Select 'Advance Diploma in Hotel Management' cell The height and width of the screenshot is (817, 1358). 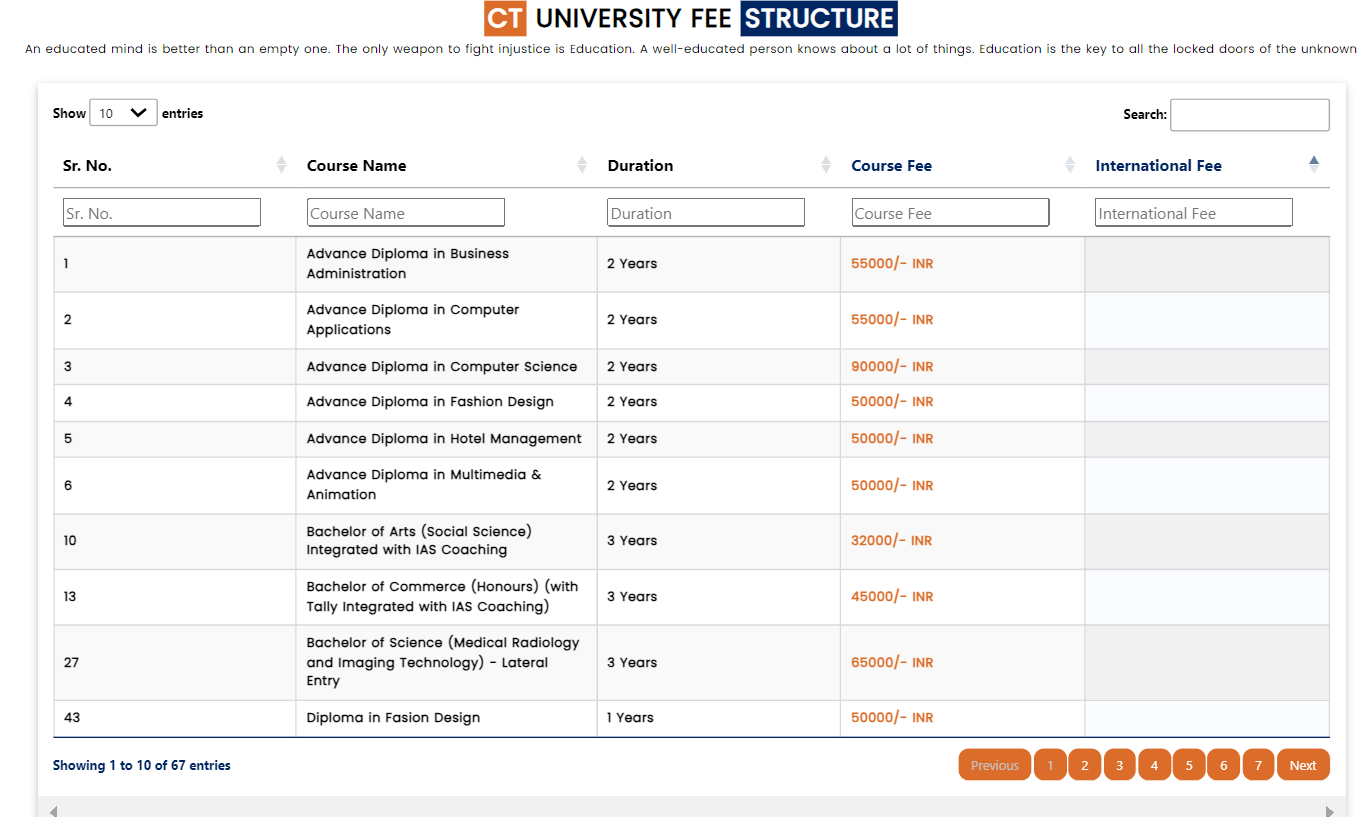[x=446, y=439]
